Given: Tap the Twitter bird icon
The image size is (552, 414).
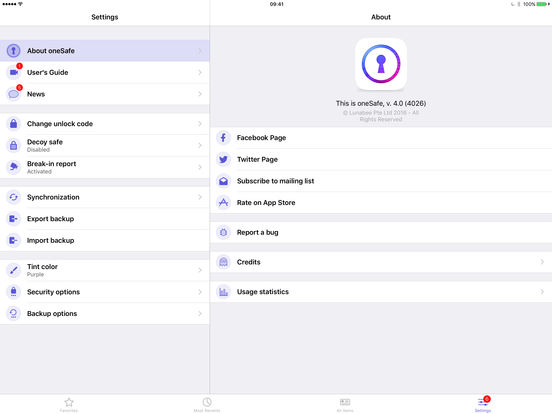Looking at the screenshot, I should click(x=223, y=159).
